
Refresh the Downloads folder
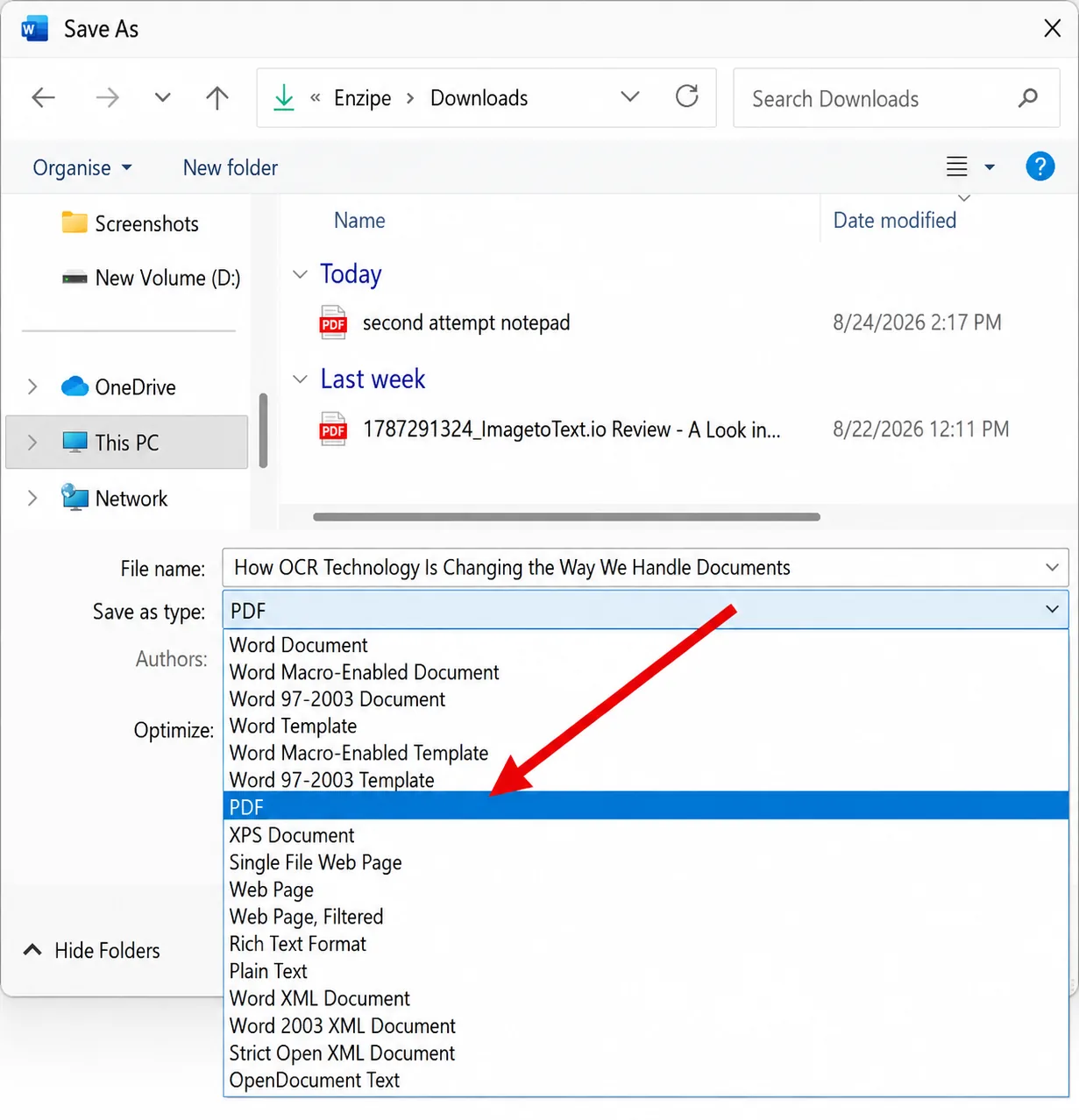[687, 96]
